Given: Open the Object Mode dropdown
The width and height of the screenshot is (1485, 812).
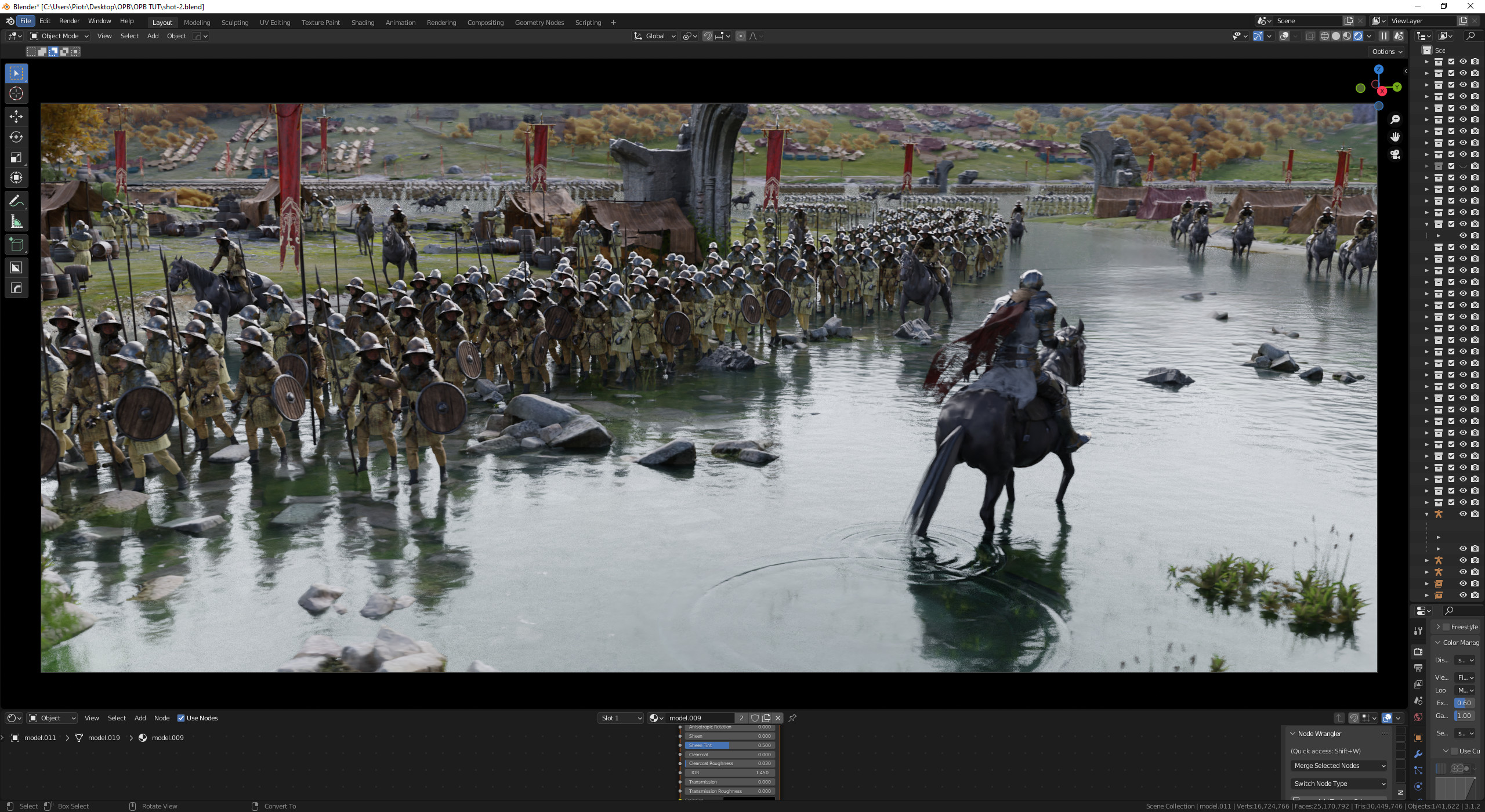Looking at the screenshot, I should pyautogui.click(x=59, y=36).
